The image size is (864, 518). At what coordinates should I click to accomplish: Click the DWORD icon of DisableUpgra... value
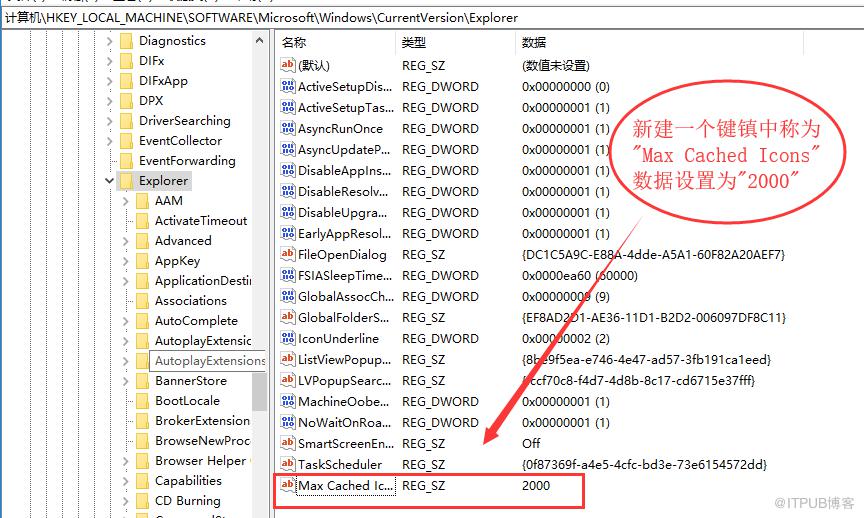pyautogui.click(x=288, y=212)
